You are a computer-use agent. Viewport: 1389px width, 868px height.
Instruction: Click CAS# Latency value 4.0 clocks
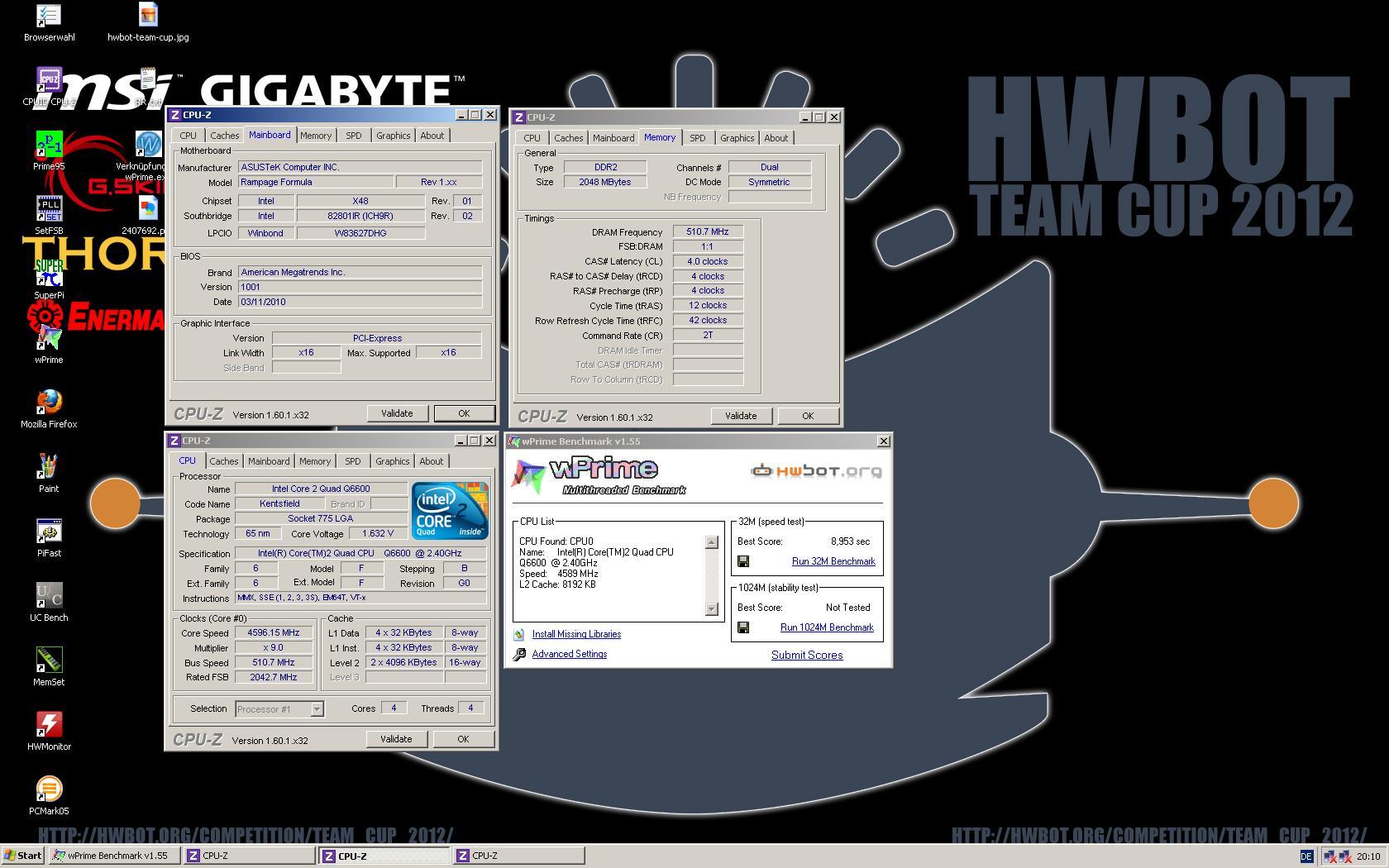[x=708, y=261]
